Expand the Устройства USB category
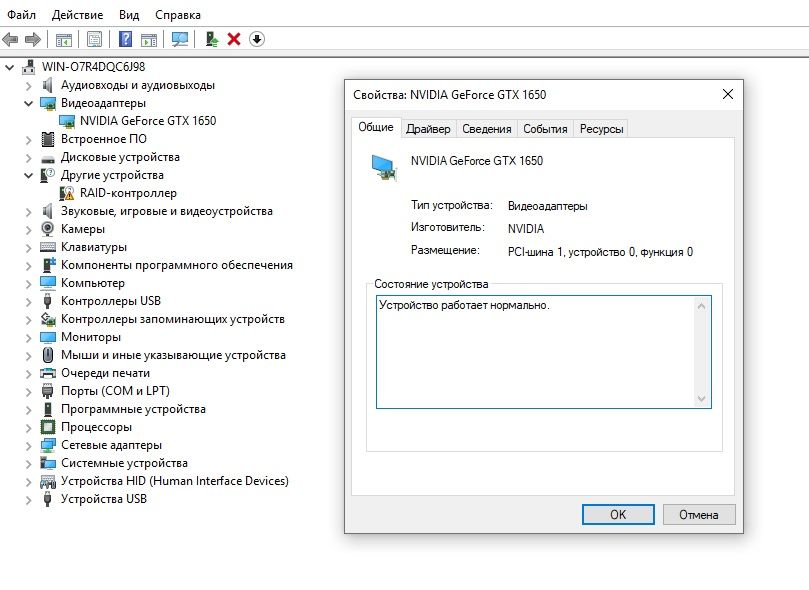809x590 pixels. tap(28, 499)
